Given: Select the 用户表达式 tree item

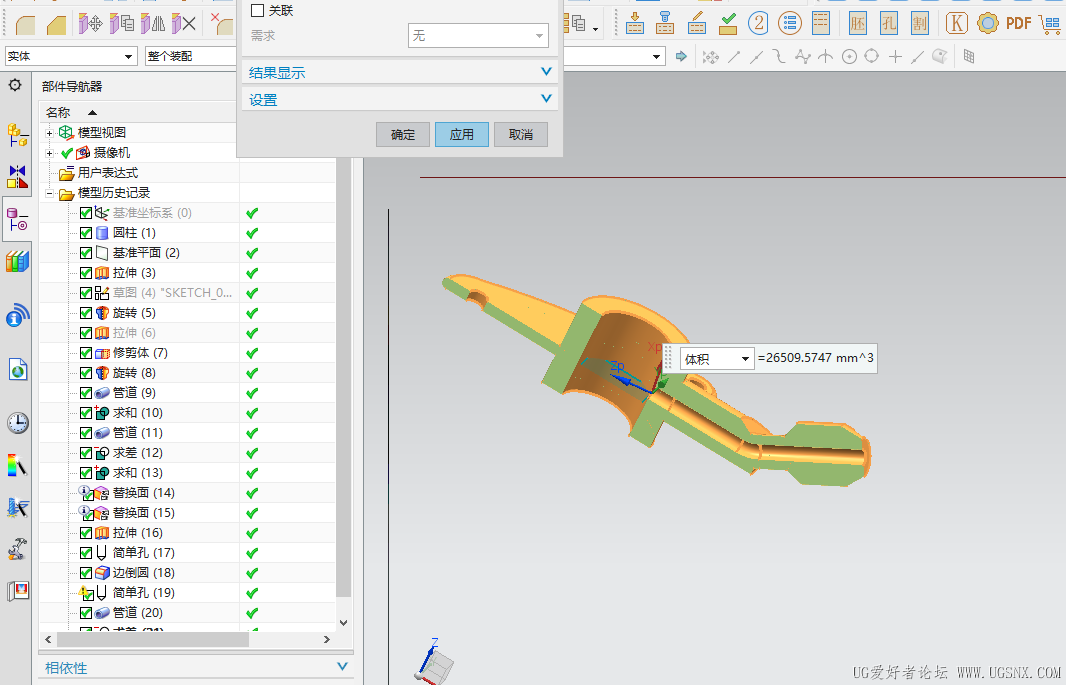Looking at the screenshot, I should click(107, 173).
